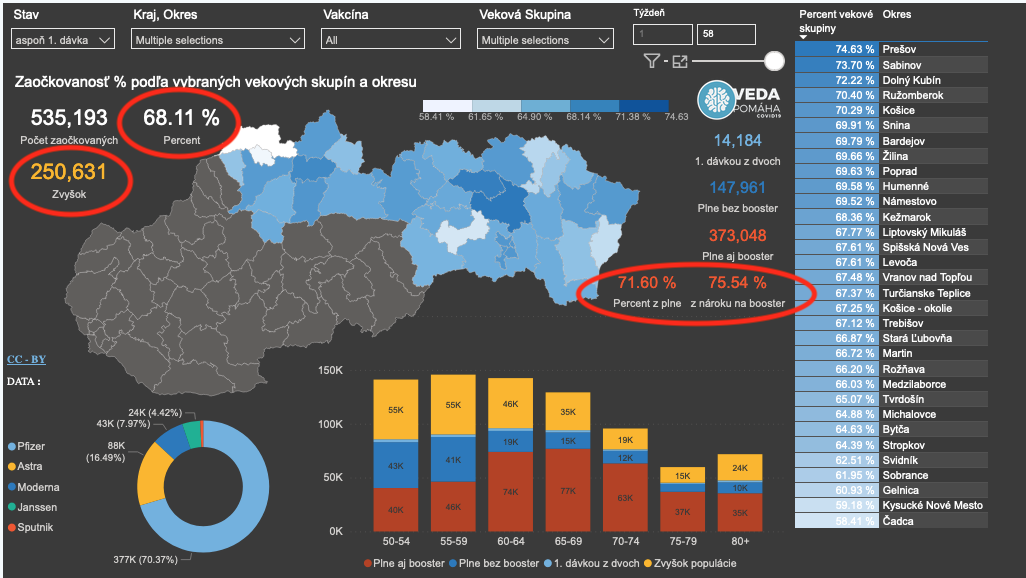Expand the Veková Skupina dropdown
This screenshot has width=1026, height=578.
point(546,40)
